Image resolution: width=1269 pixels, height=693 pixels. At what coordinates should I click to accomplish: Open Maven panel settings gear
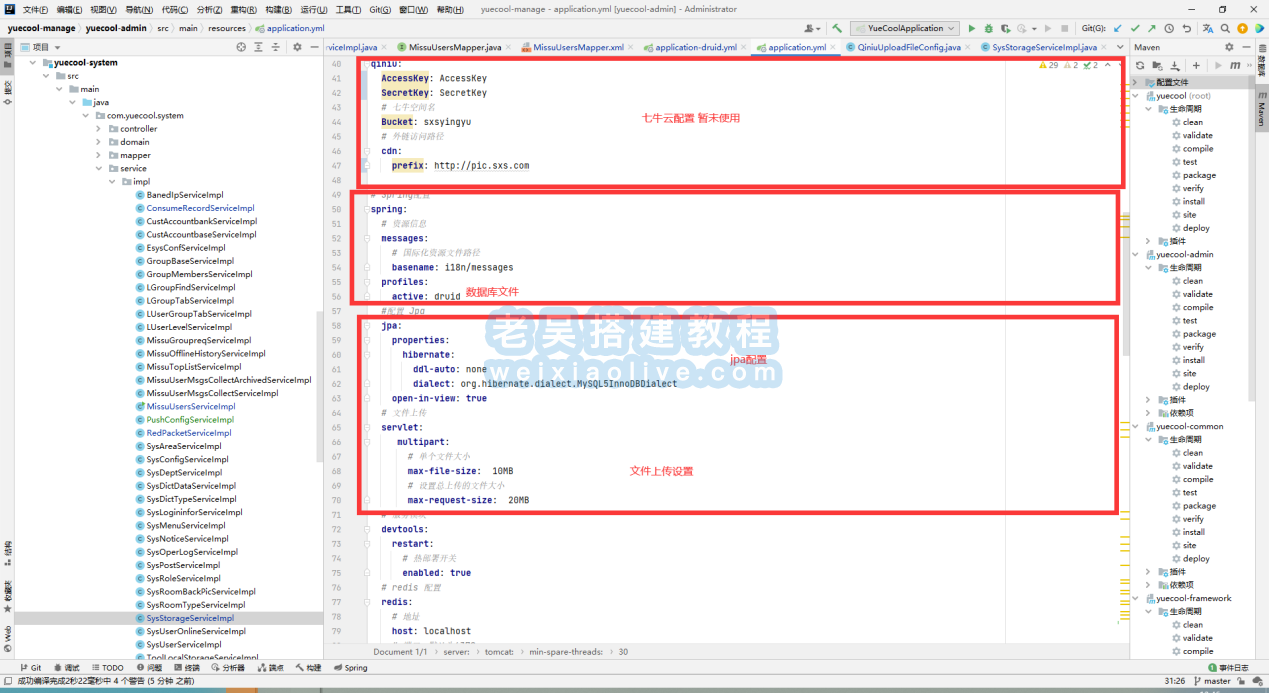pos(1229,47)
